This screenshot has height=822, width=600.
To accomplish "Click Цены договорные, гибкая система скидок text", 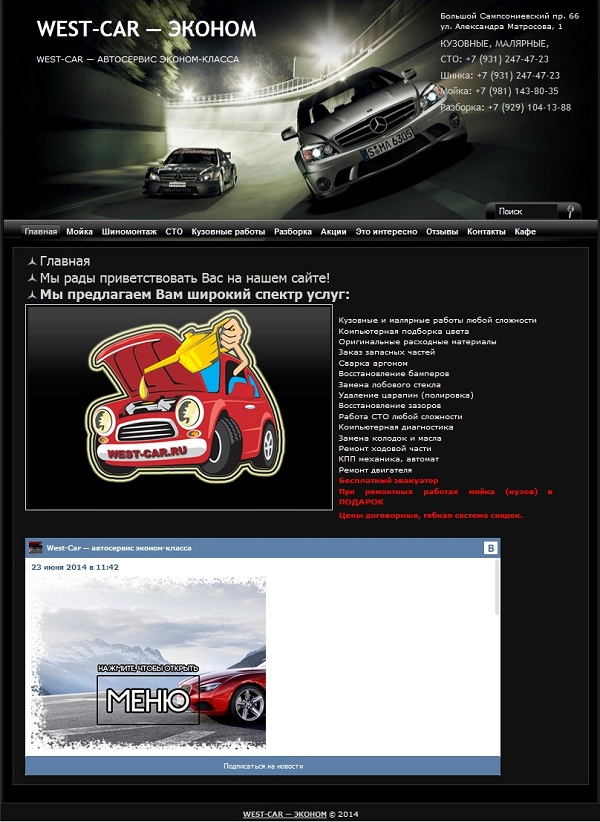I will 431,515.
